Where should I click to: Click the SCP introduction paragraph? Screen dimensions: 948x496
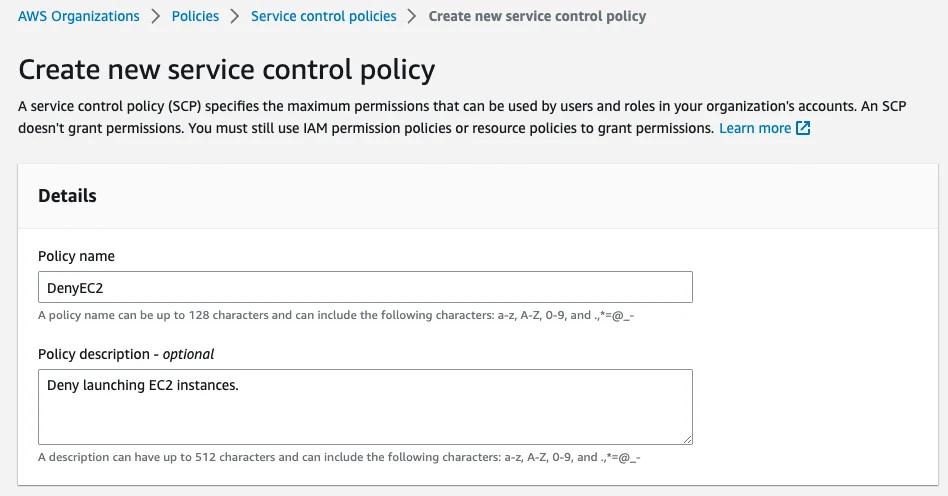point(460,106)
